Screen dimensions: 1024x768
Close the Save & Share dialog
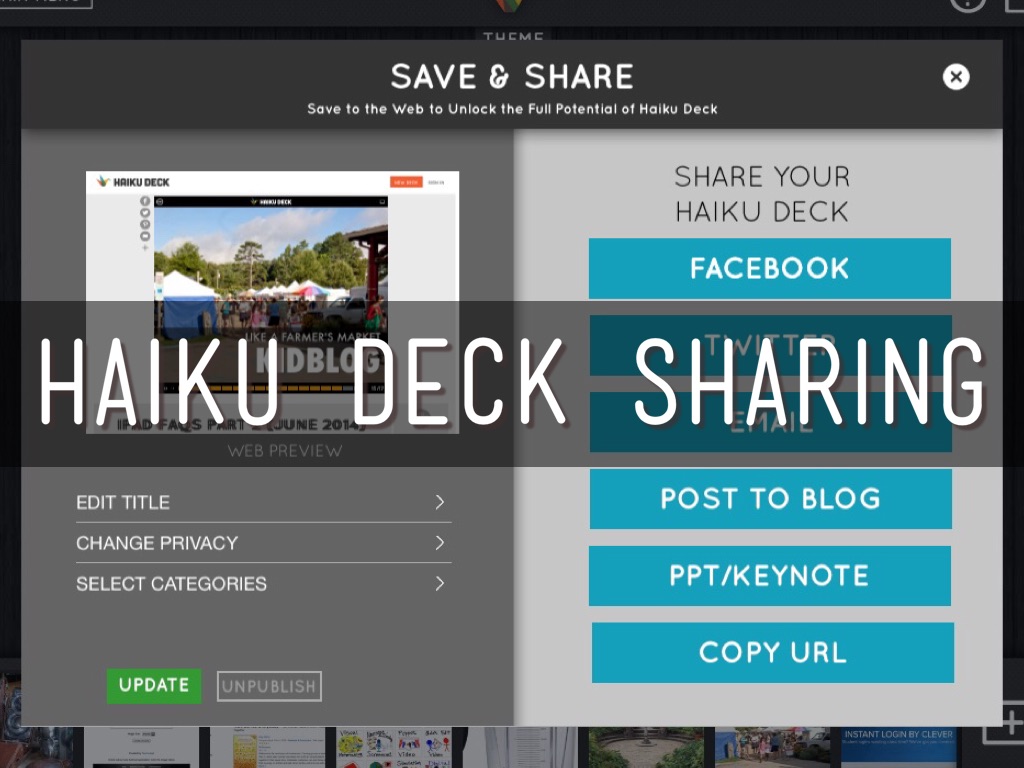click(956, 77)
